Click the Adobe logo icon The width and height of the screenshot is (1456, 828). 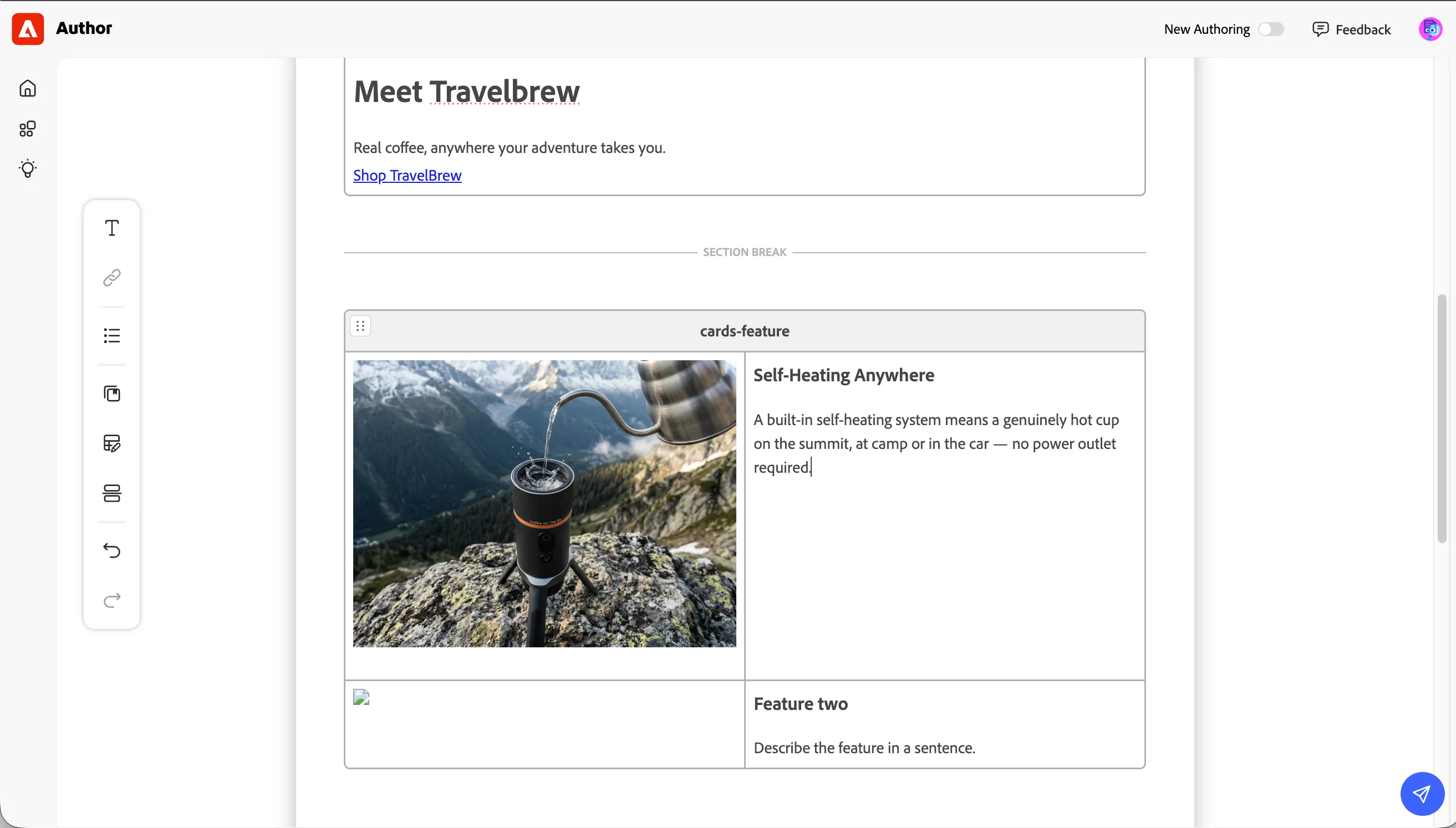28,29
